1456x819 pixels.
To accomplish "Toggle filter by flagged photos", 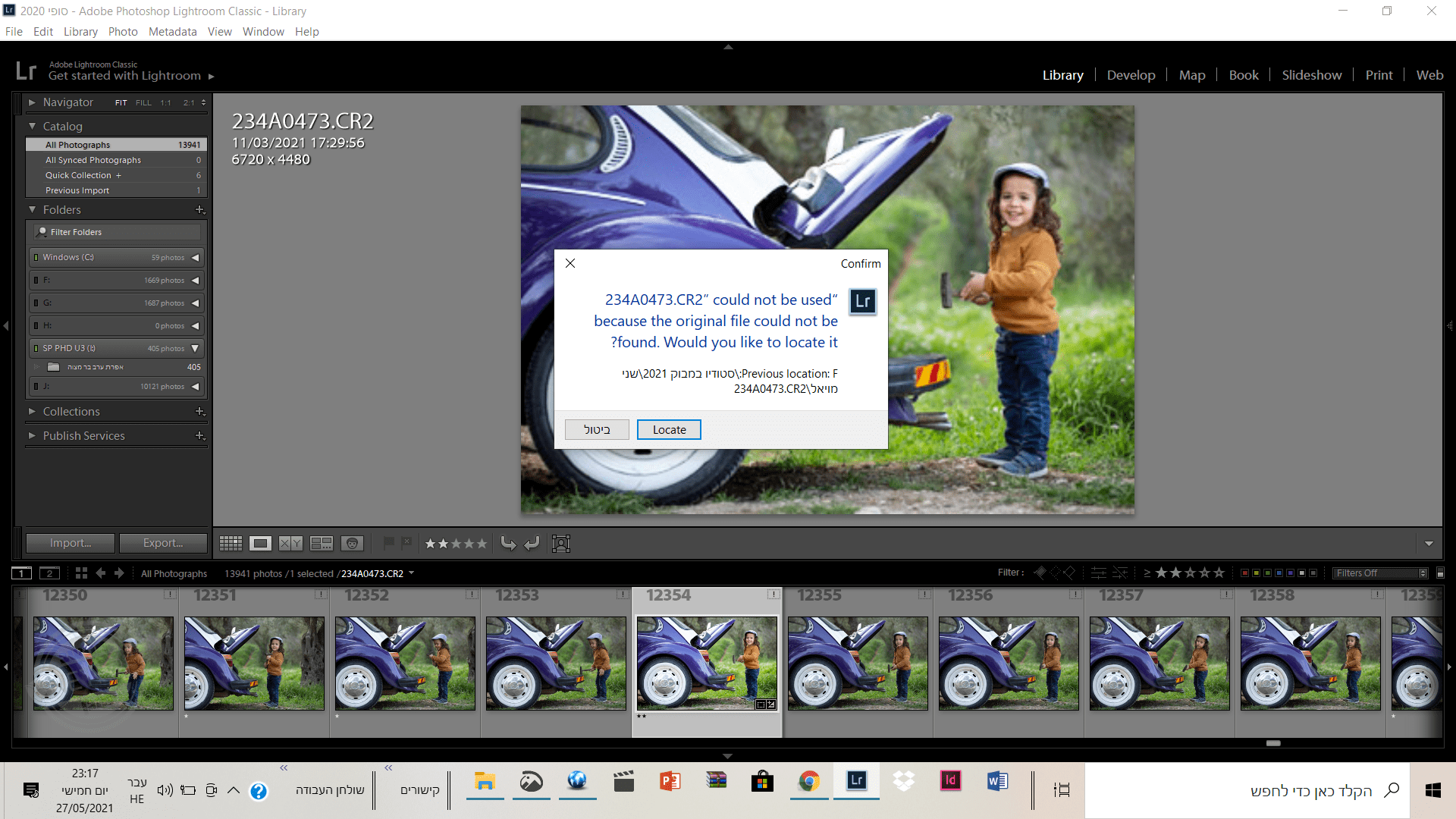I will 1040,573.
